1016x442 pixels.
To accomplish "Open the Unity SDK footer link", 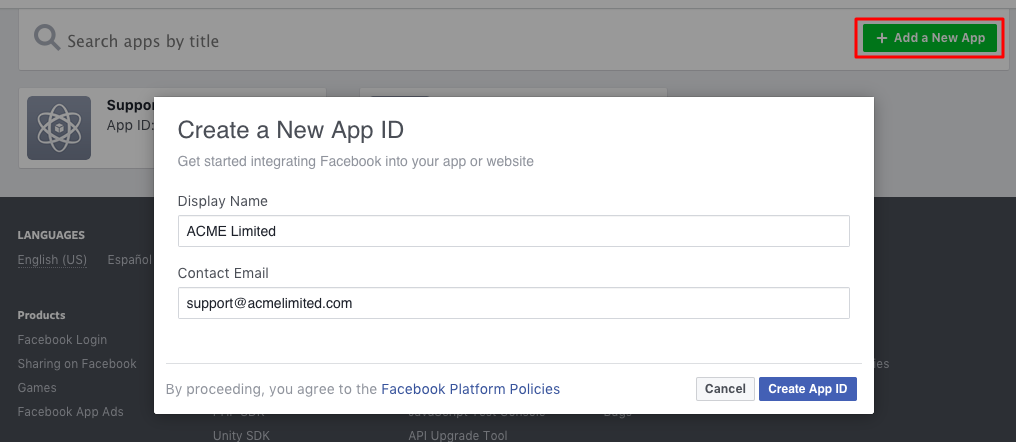I will 241,436.
